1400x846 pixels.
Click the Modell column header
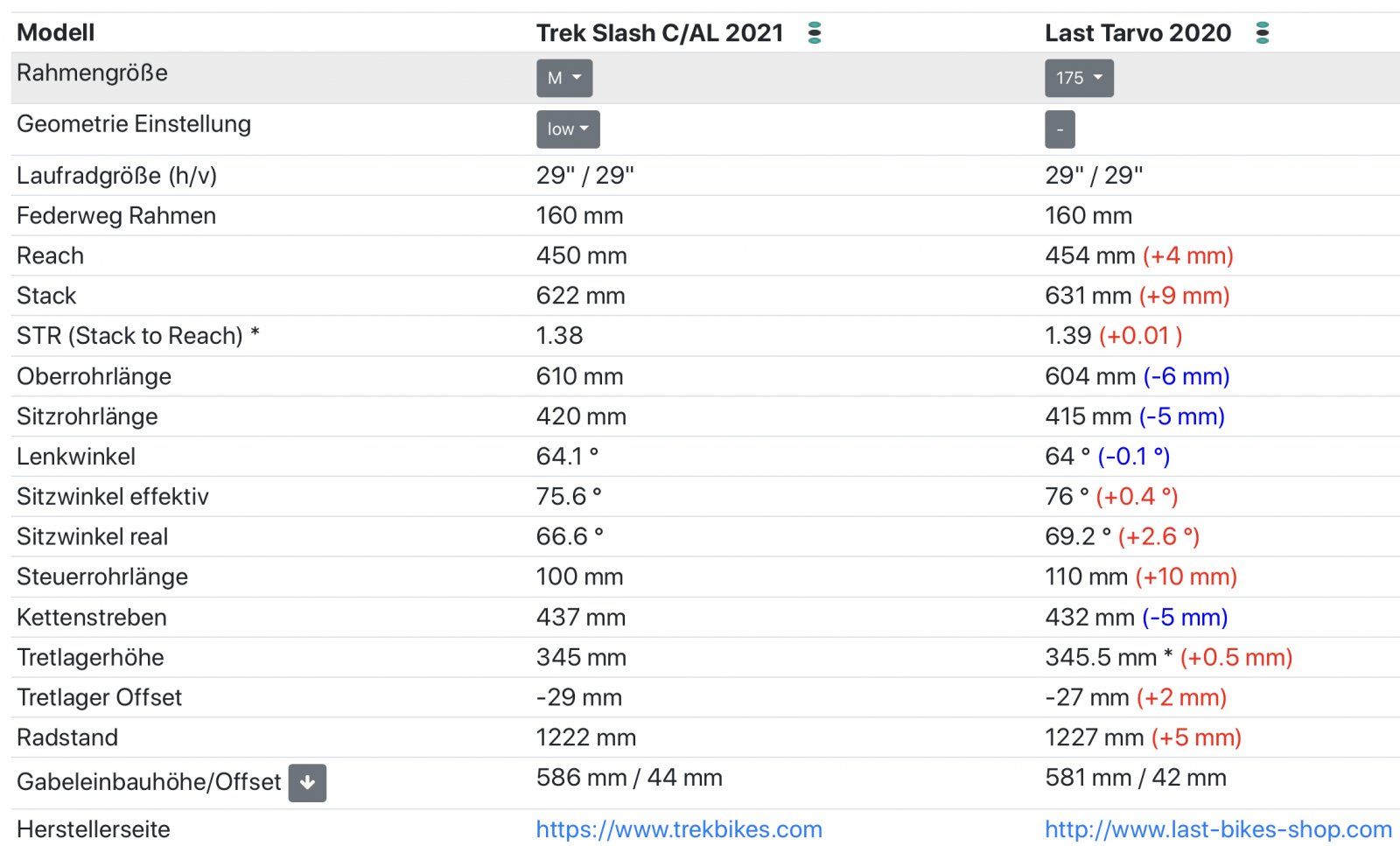coord(55,33)
